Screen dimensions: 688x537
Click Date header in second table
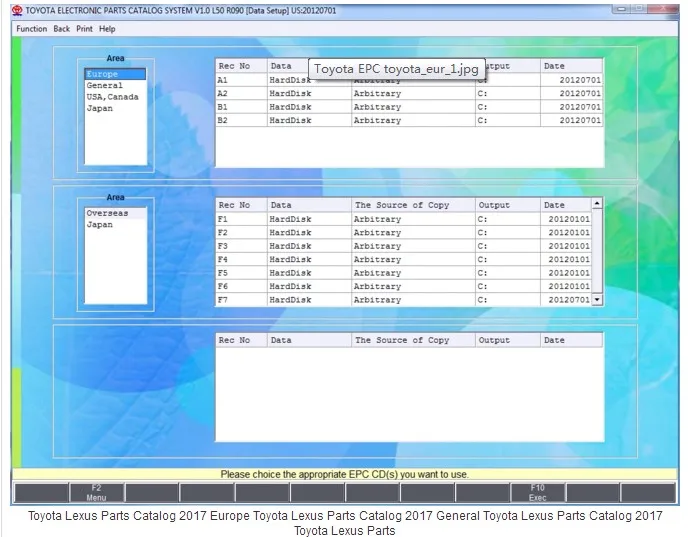click(566, 205)
